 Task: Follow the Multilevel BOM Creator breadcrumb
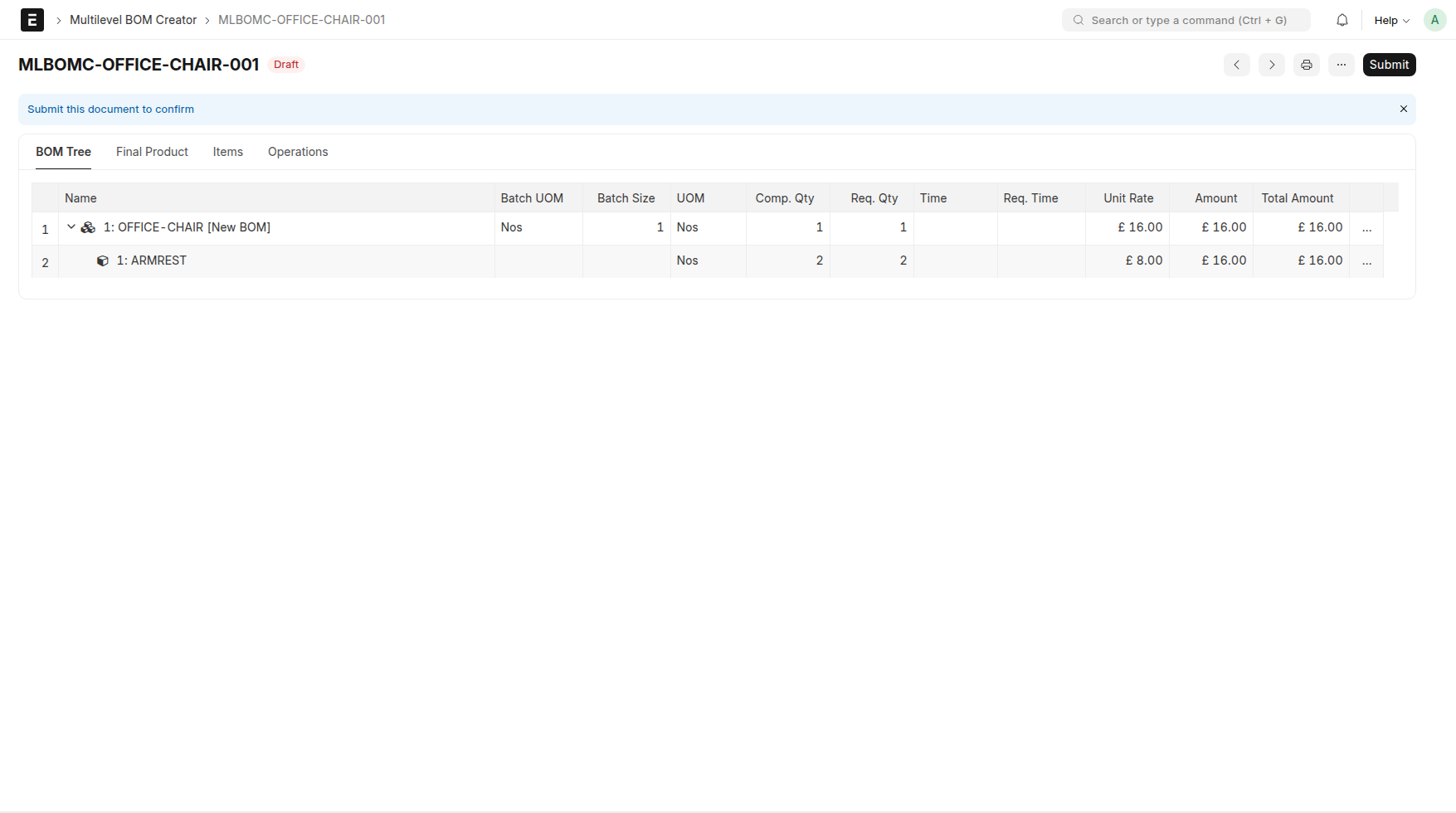(133, 20)
